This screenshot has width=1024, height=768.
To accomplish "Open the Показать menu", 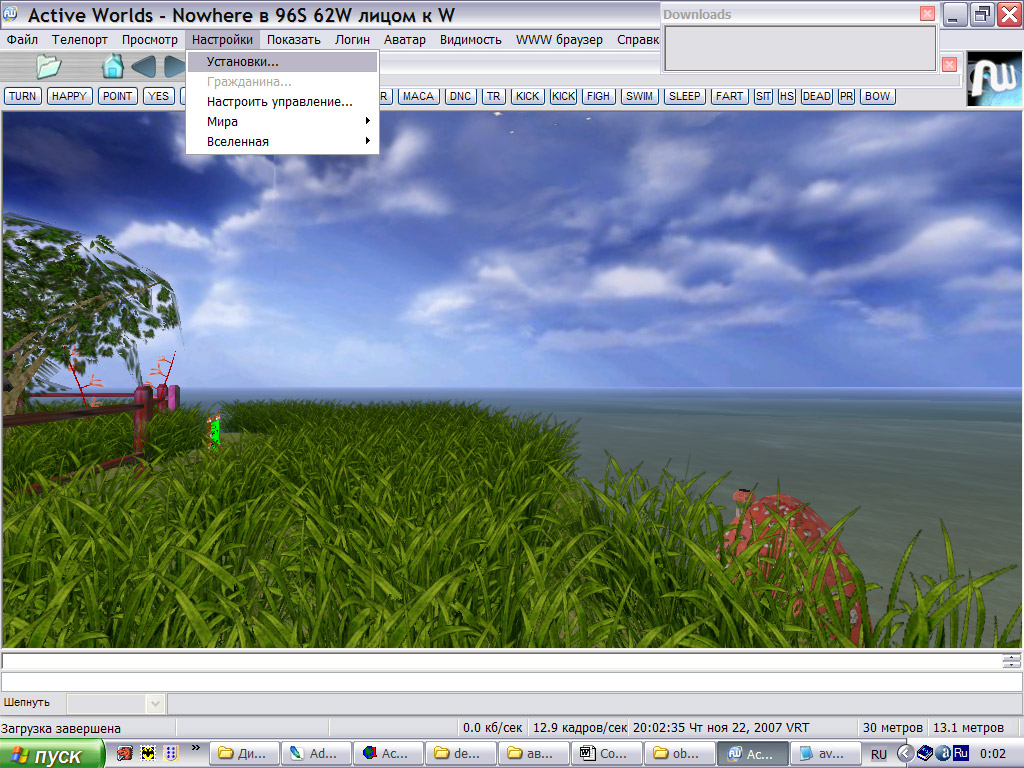I will (294, 40).
